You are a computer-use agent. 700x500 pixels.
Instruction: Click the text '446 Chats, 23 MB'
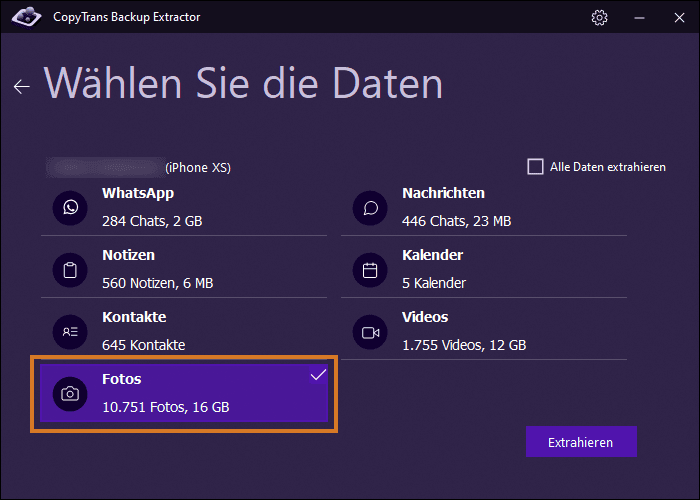tap(457, 221)
